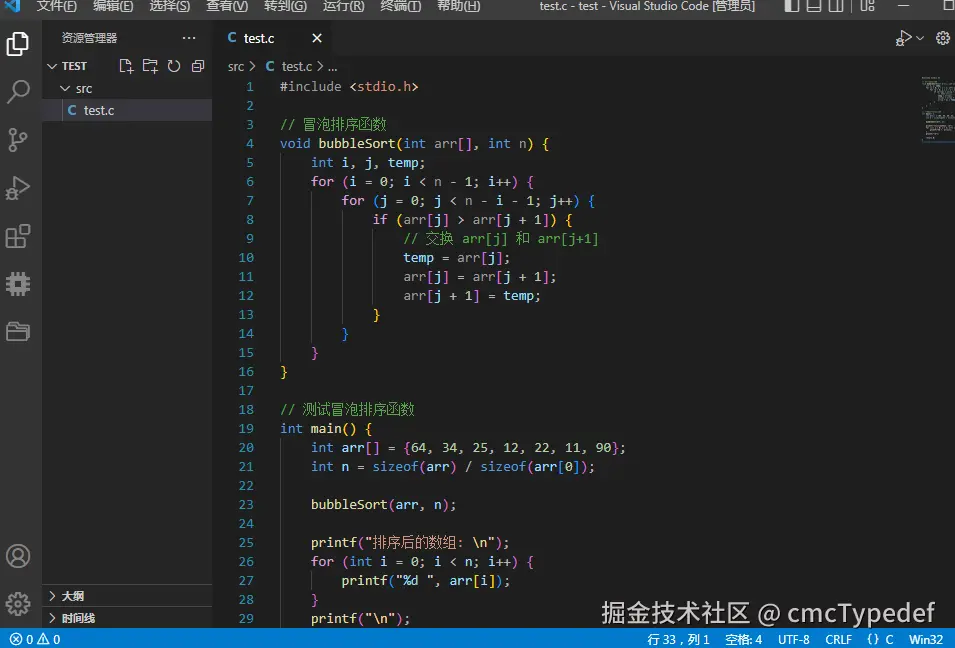Change line ending via CRLF
Screen dimensions: 955x648
838,639
